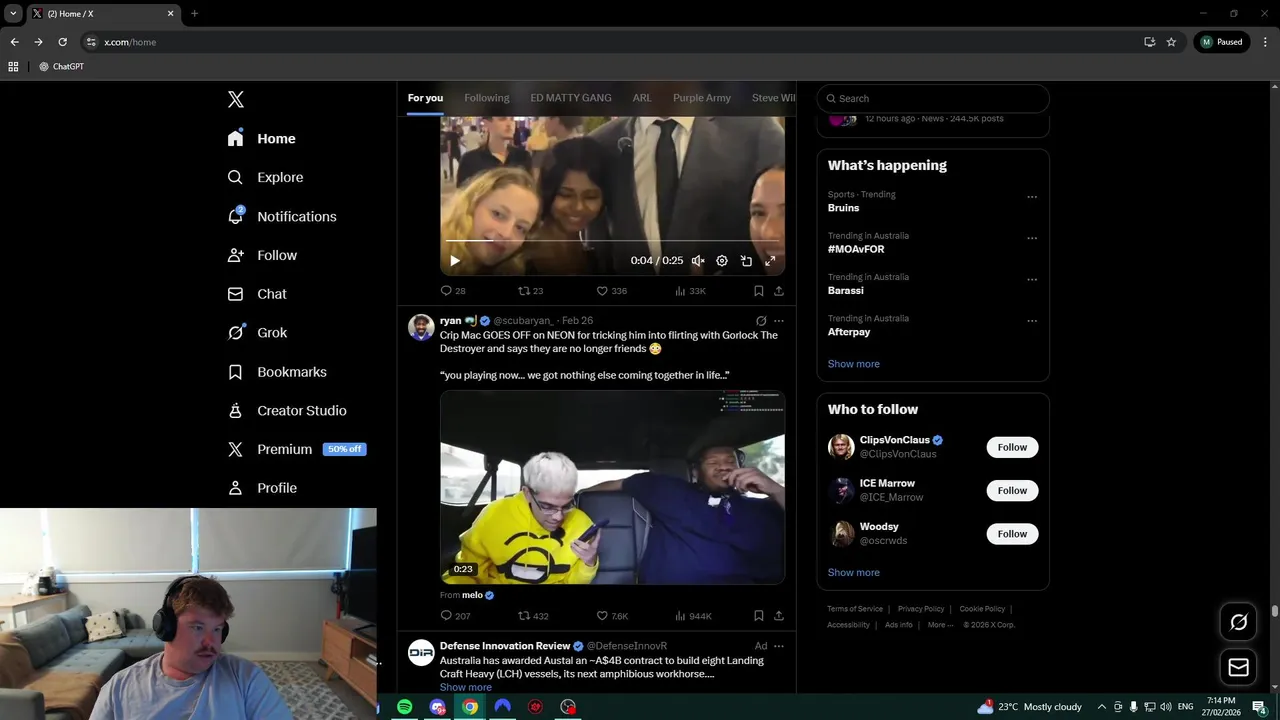Reply to top post with 28 replies
Screen dimensions: 1280x720
(453, 291)
